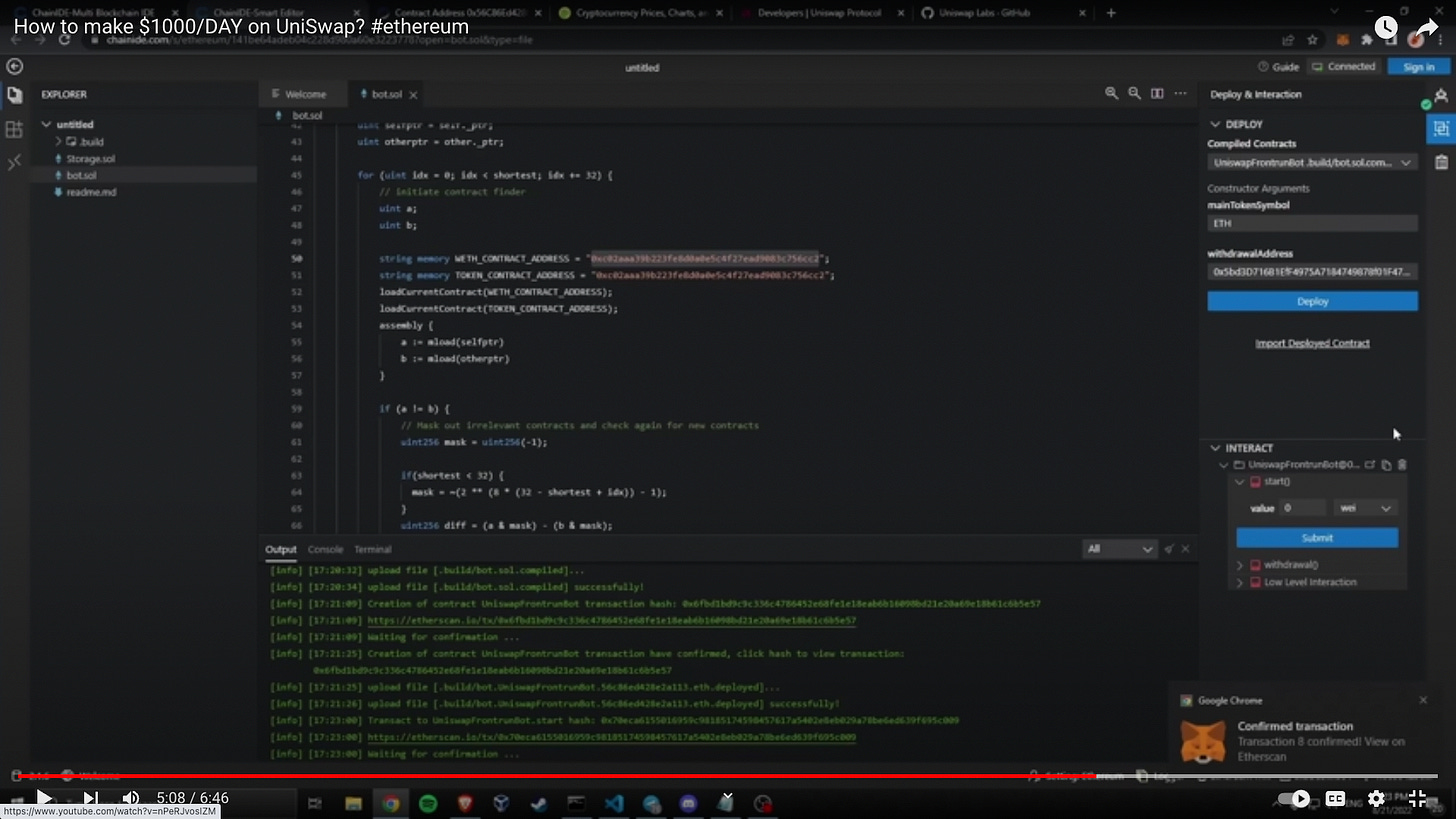Edit the mainTokenSymbol ETH field
Image resolution: width=1456 pixels, height=819 pixels.
[1312, 223]
